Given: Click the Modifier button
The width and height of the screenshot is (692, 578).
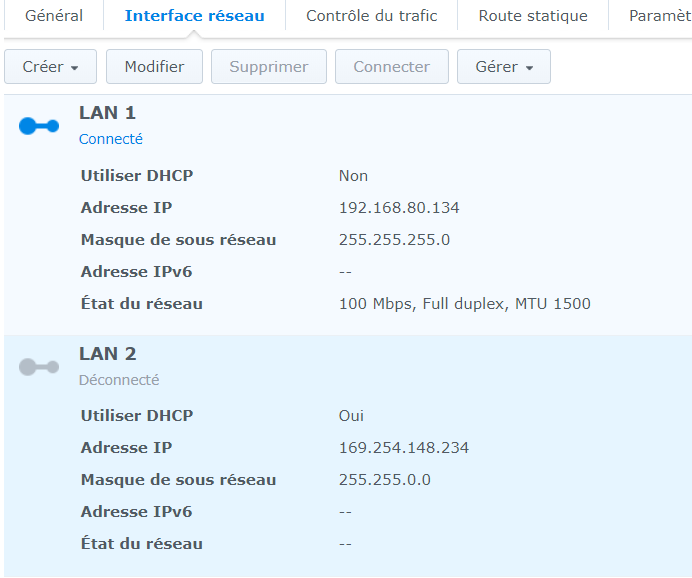Looking at the screenshot, I should click(x=154, y=67).
